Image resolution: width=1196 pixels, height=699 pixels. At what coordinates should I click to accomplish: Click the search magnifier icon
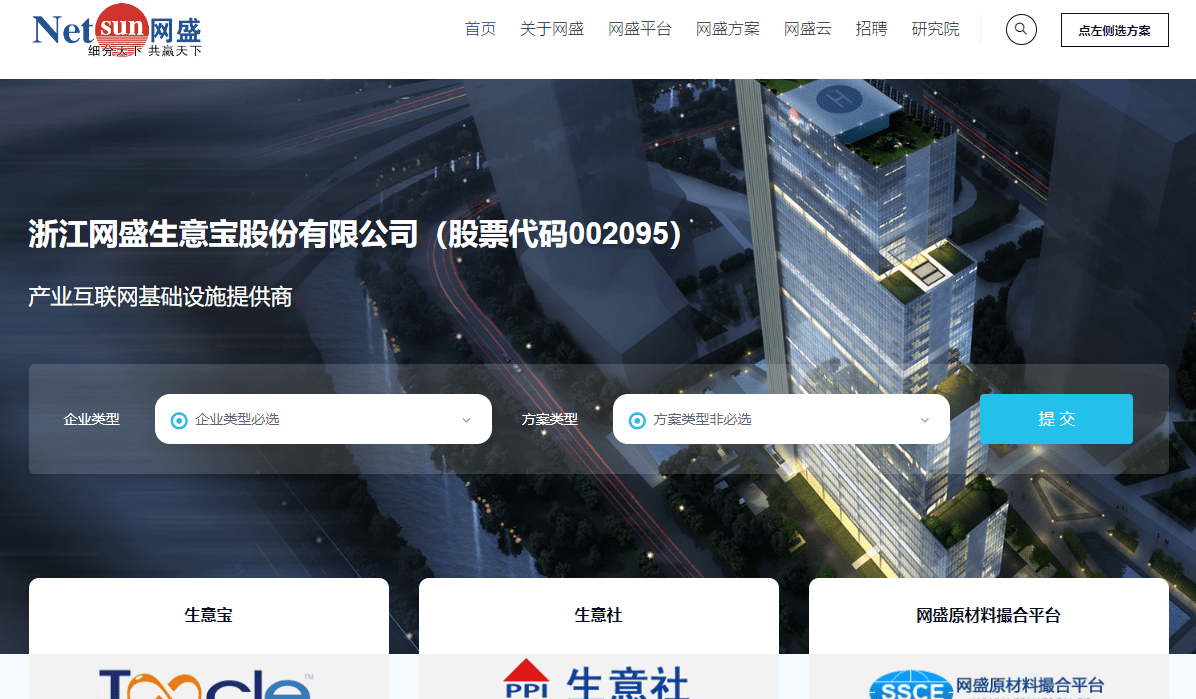click(x=1020, y=29)
